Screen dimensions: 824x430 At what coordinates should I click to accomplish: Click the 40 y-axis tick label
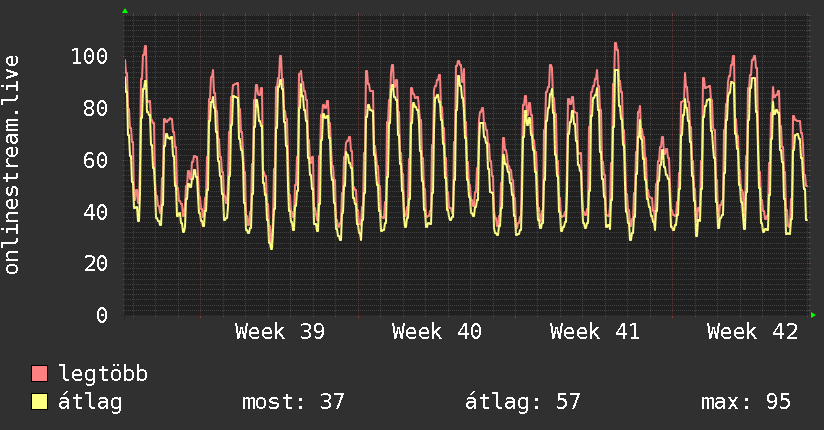pyautogui.click(x=96, y=212)
